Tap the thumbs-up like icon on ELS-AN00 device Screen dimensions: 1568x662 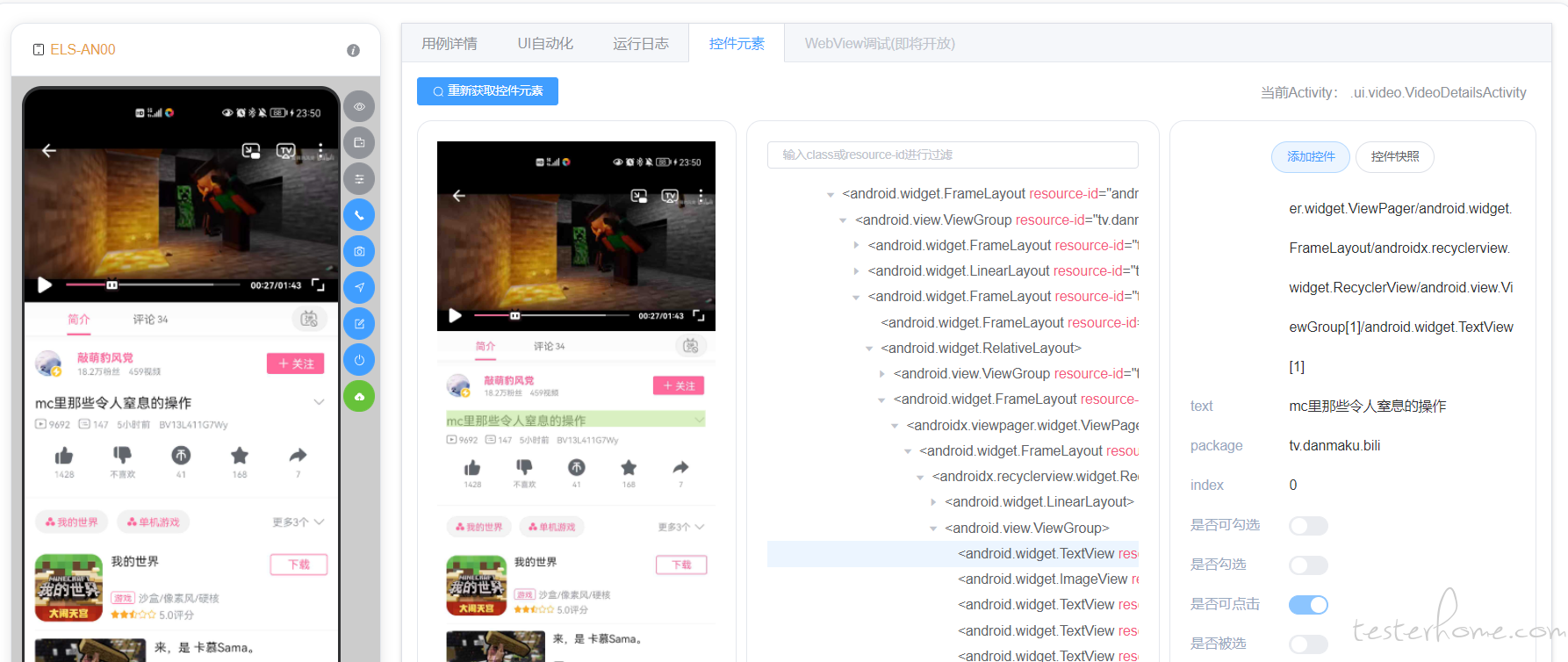click(x=64, y=456)
